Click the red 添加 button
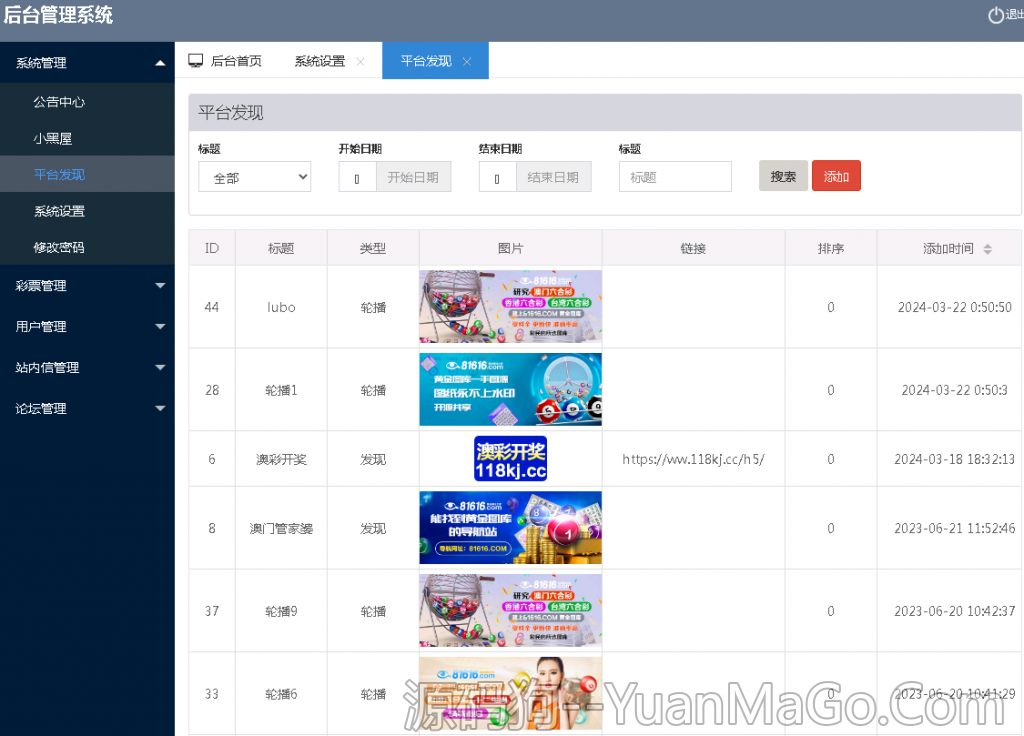Viewport: 1024px width, 736px height. (836, 175)
